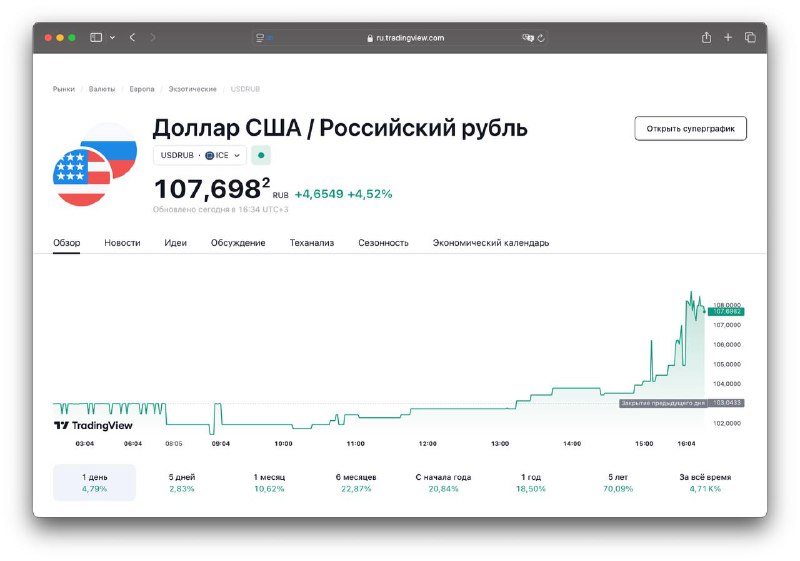
Task: Open the USDRUB ICE source dropdown
Action: coord(199,155)
